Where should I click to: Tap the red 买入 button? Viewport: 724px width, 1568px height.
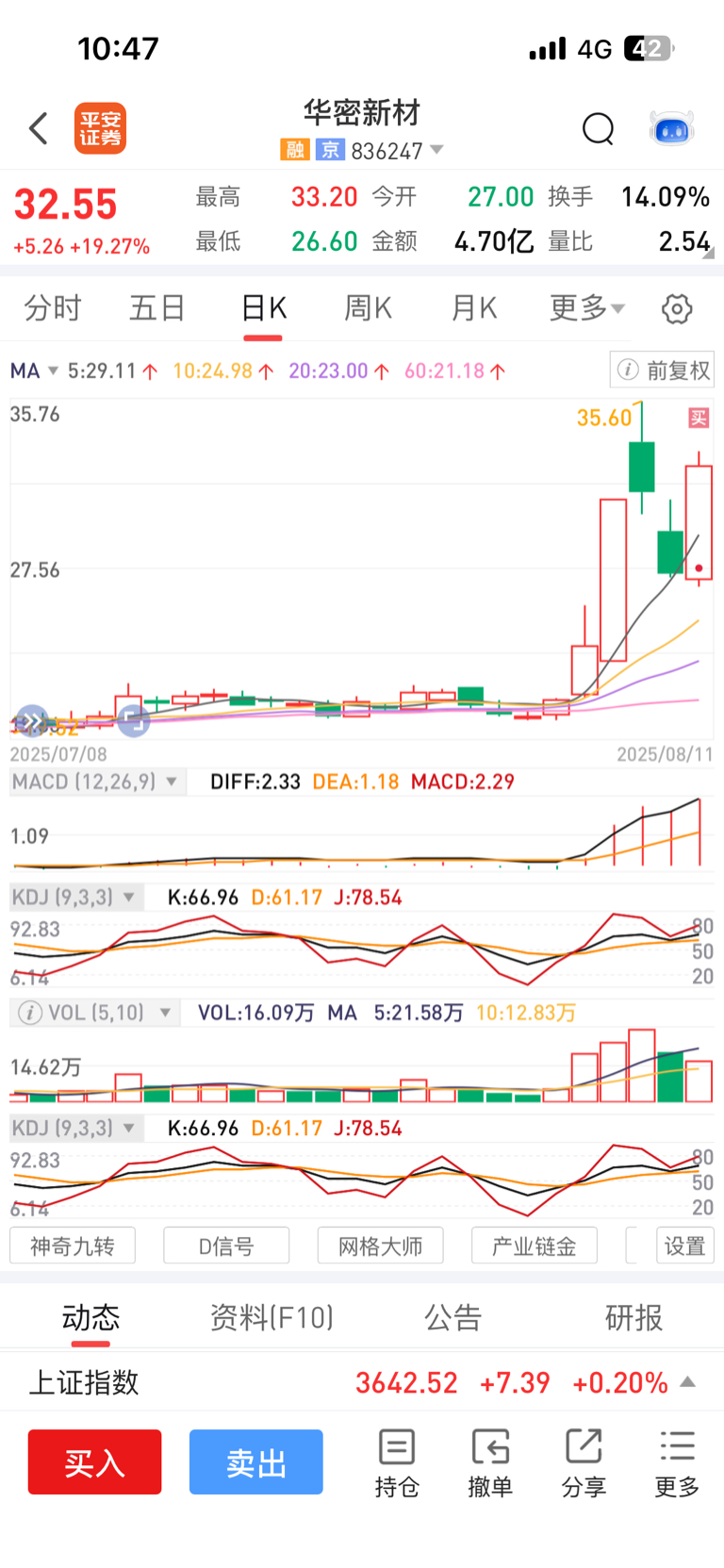pyautogui.click(x=94, y=1462)
